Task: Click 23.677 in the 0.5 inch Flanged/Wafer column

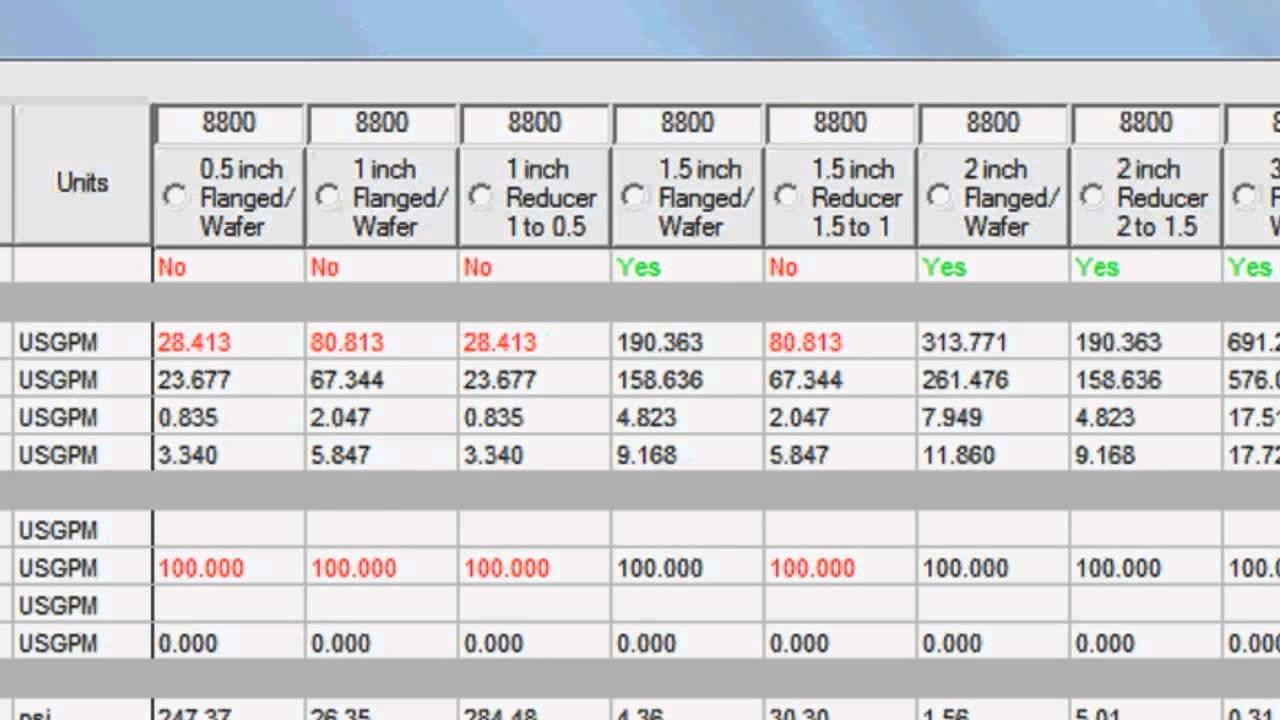Action: [194, 381]
